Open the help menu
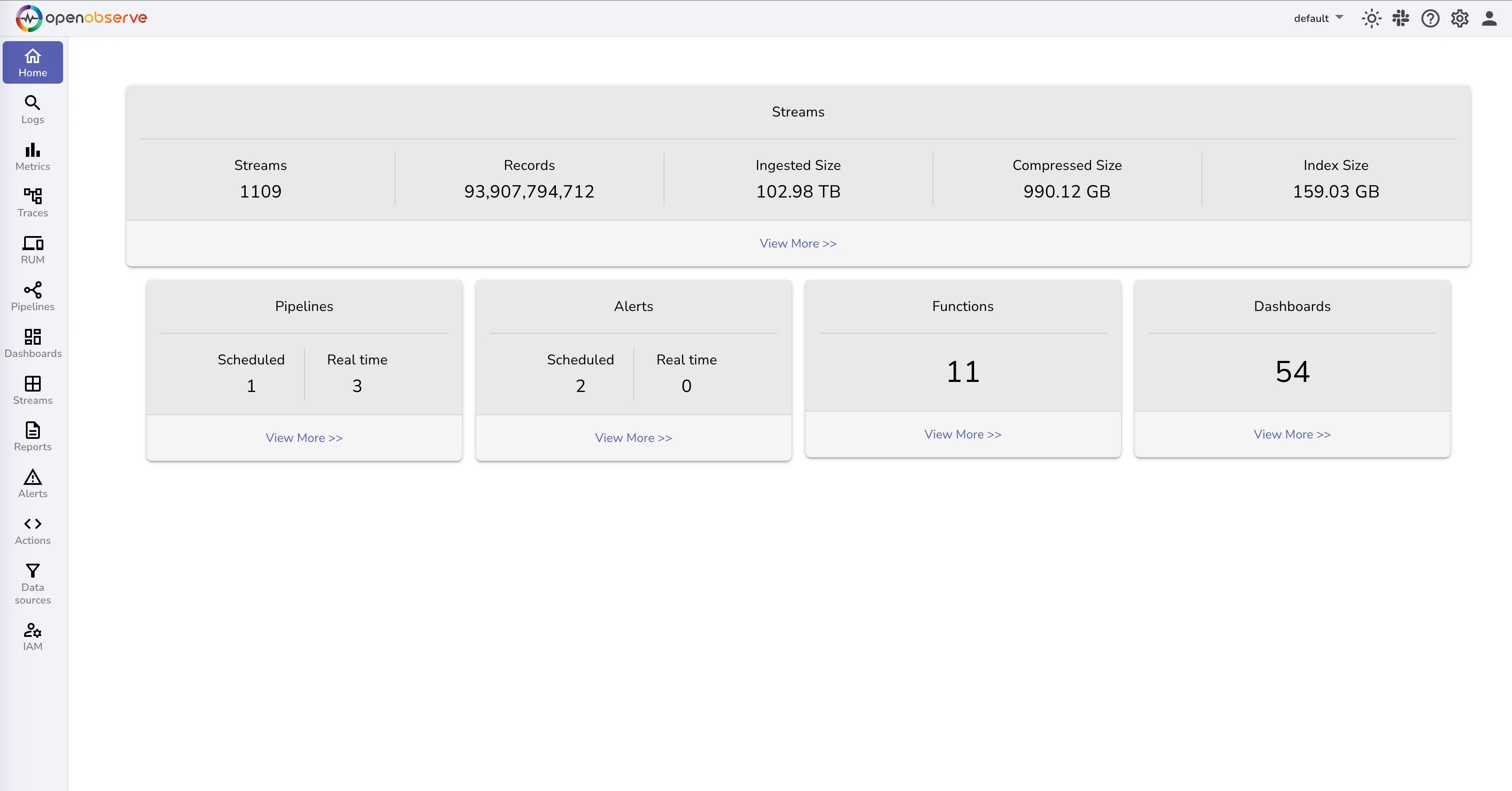The image size is (1512, 791). [x=1431, y=18]
